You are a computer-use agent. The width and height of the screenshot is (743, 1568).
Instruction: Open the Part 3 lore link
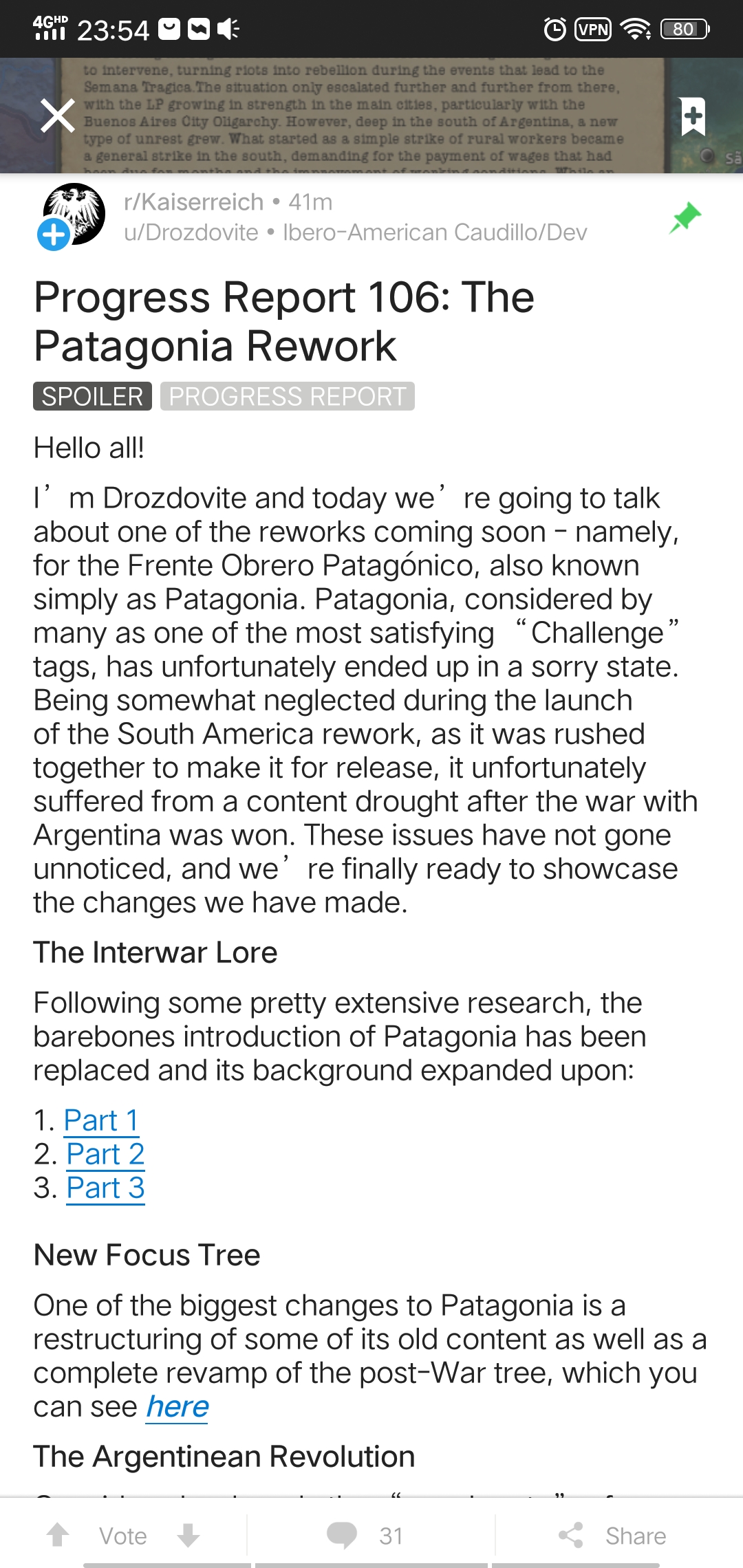pos(105,1188)
